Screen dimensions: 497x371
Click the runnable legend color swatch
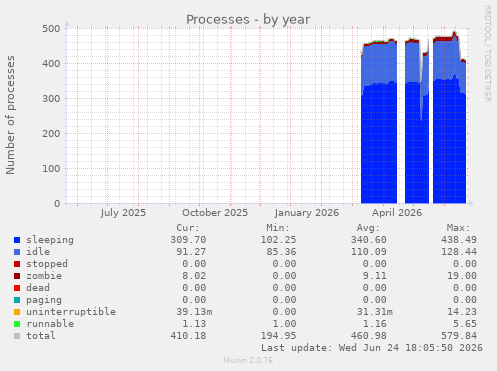[17, 324]
